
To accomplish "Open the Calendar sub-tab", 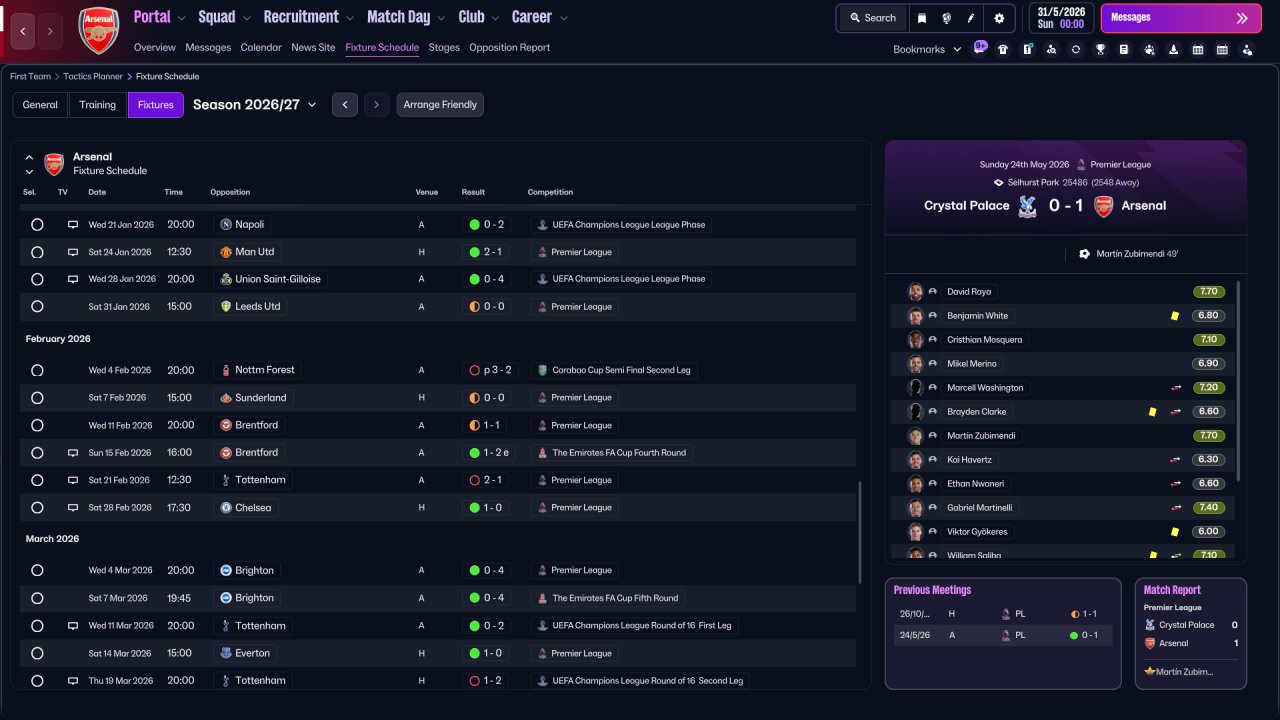I will coord(261,48).
